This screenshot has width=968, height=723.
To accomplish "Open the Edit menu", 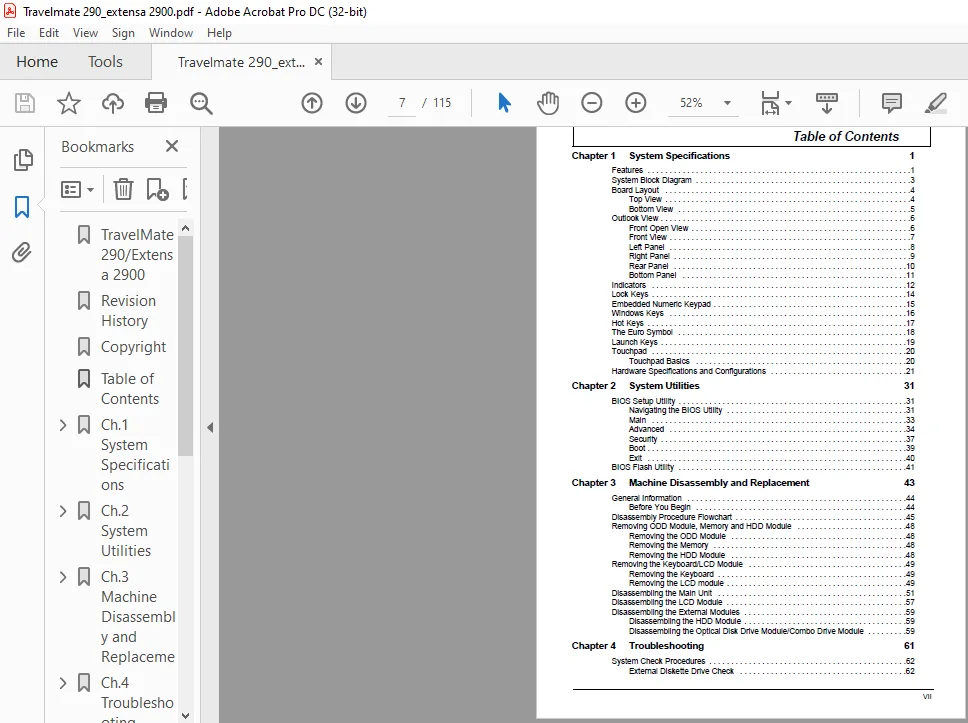I will 49,33.
